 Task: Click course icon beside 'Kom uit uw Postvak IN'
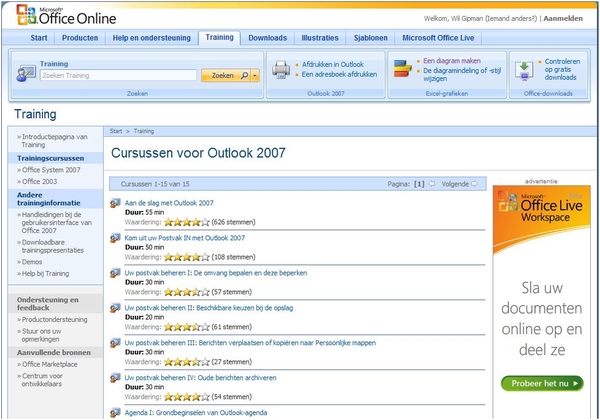pyautogui.click(x=116, y=238)
